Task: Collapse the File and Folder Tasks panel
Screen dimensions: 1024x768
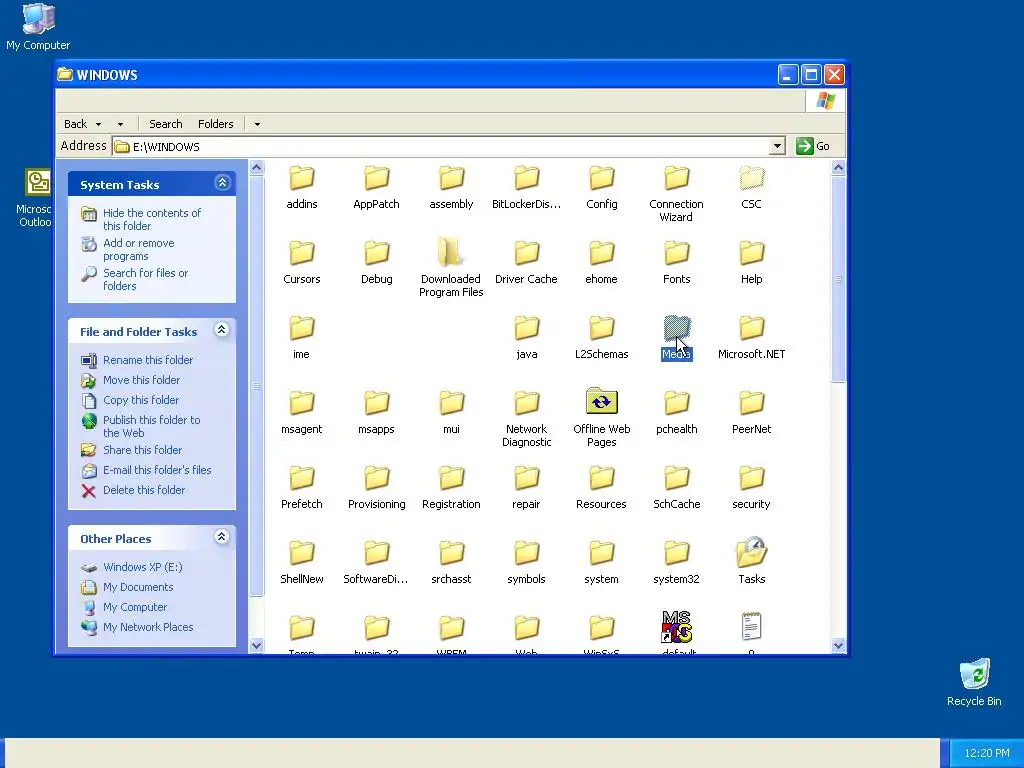Action: tap(222, 330)
